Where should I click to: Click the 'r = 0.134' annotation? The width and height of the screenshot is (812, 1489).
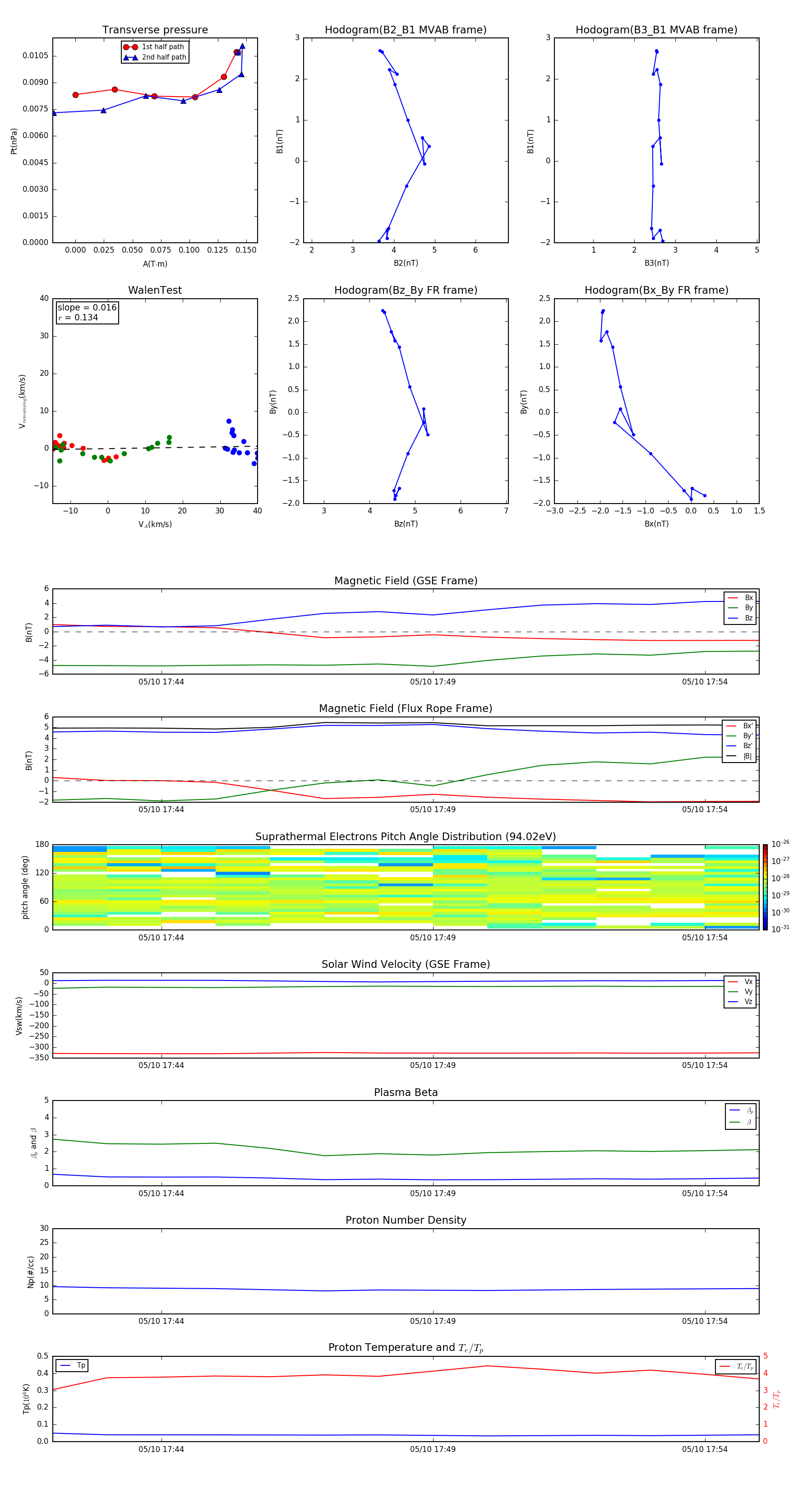[78, 317]
